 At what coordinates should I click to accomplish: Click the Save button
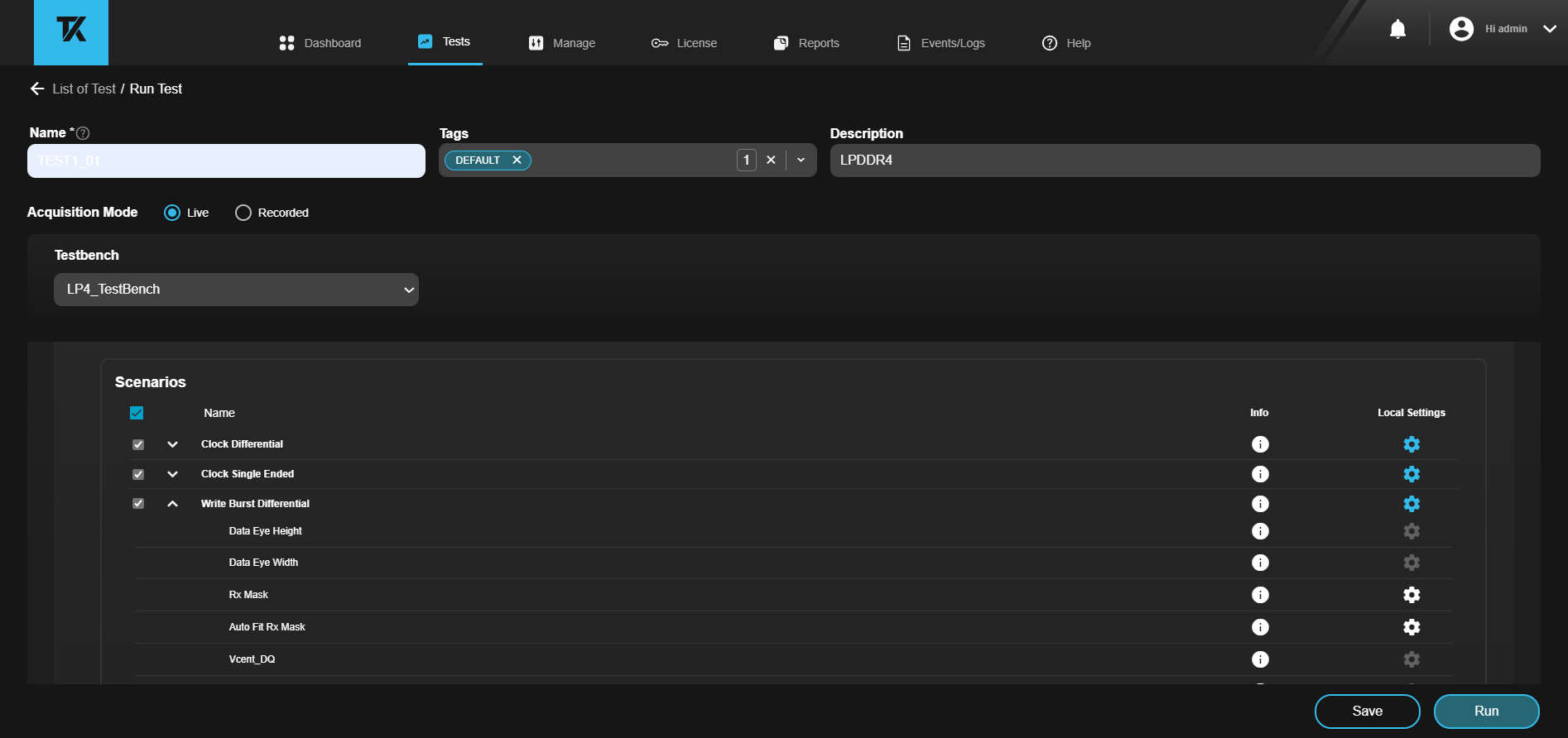[x=1367, y=712]
